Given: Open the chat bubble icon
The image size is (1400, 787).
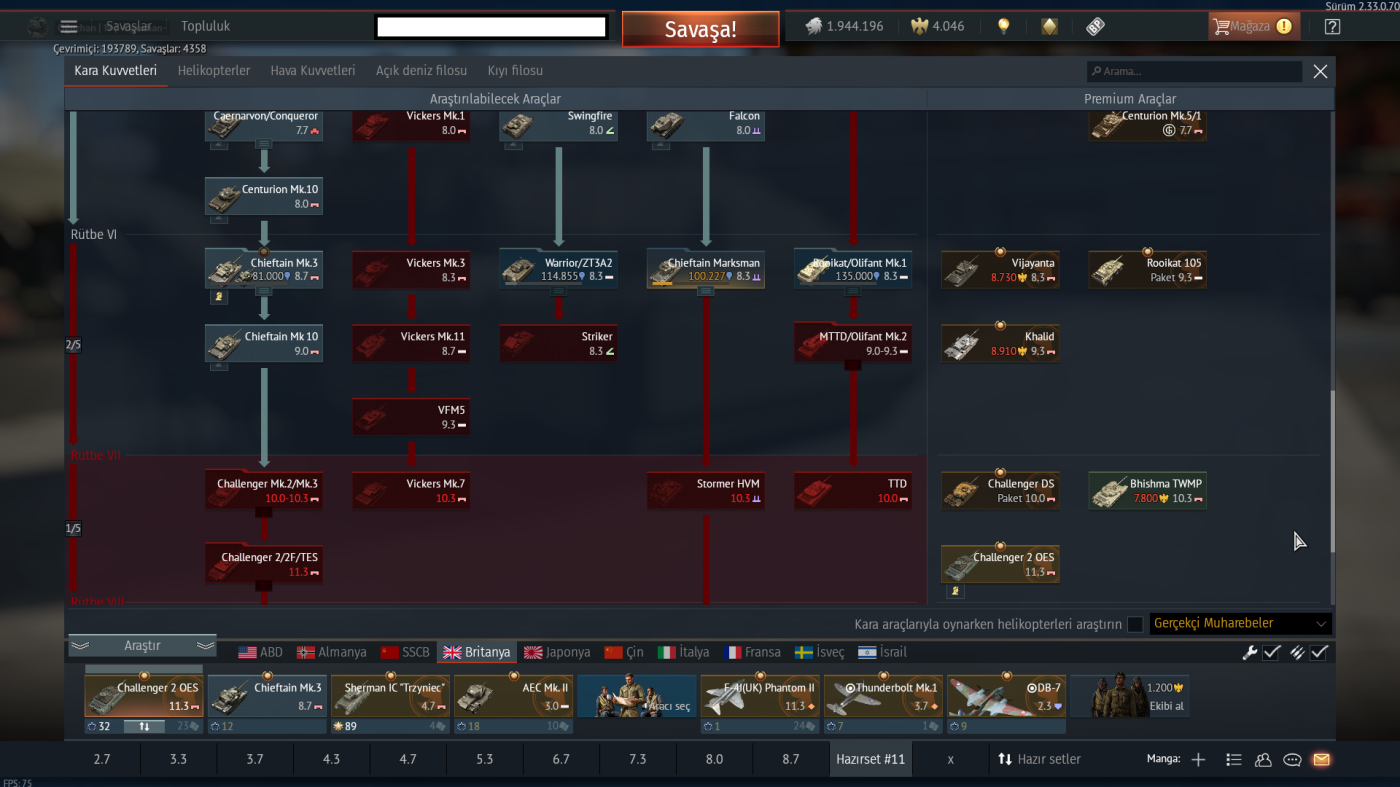Looking at the screenshot, I should (1292, 759).
